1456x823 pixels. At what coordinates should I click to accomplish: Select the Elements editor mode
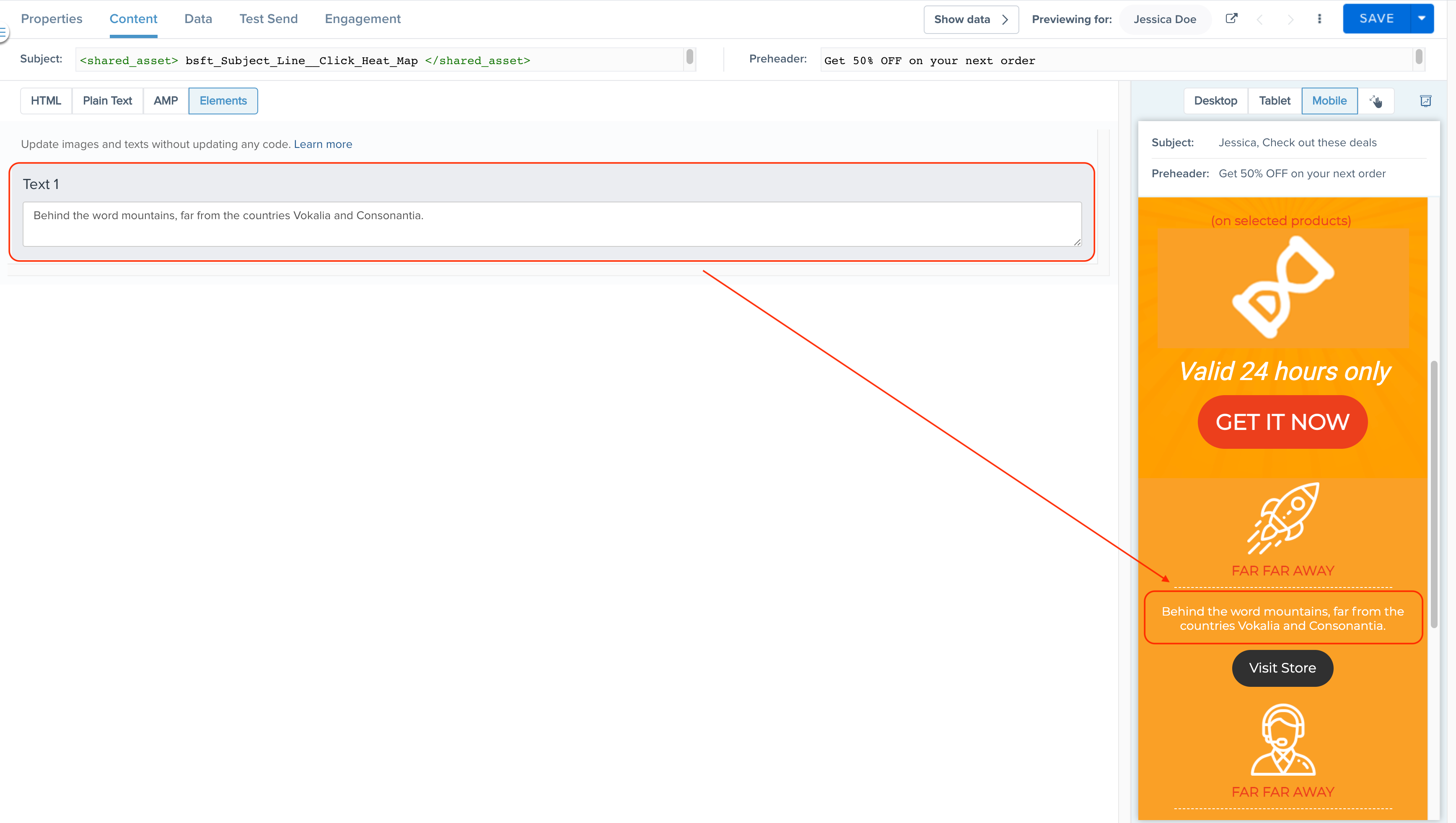223,101
